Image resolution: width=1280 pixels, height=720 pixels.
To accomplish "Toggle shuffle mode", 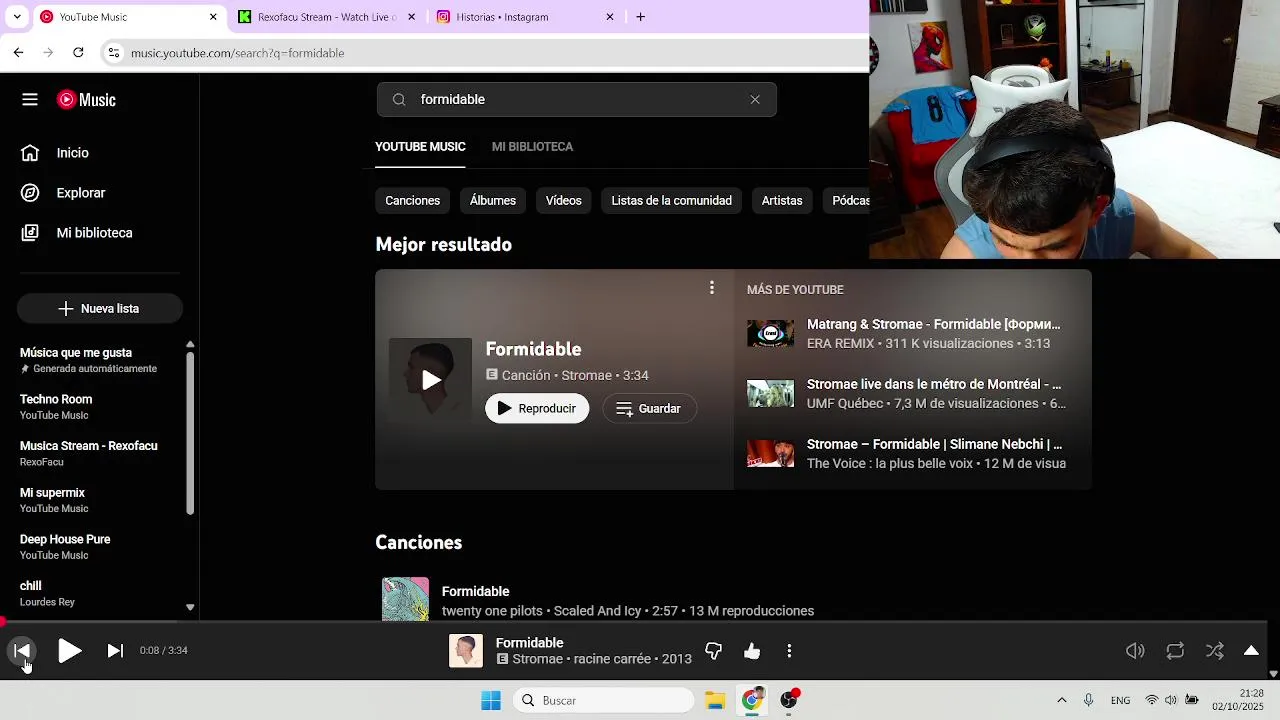I will 1215,651.
